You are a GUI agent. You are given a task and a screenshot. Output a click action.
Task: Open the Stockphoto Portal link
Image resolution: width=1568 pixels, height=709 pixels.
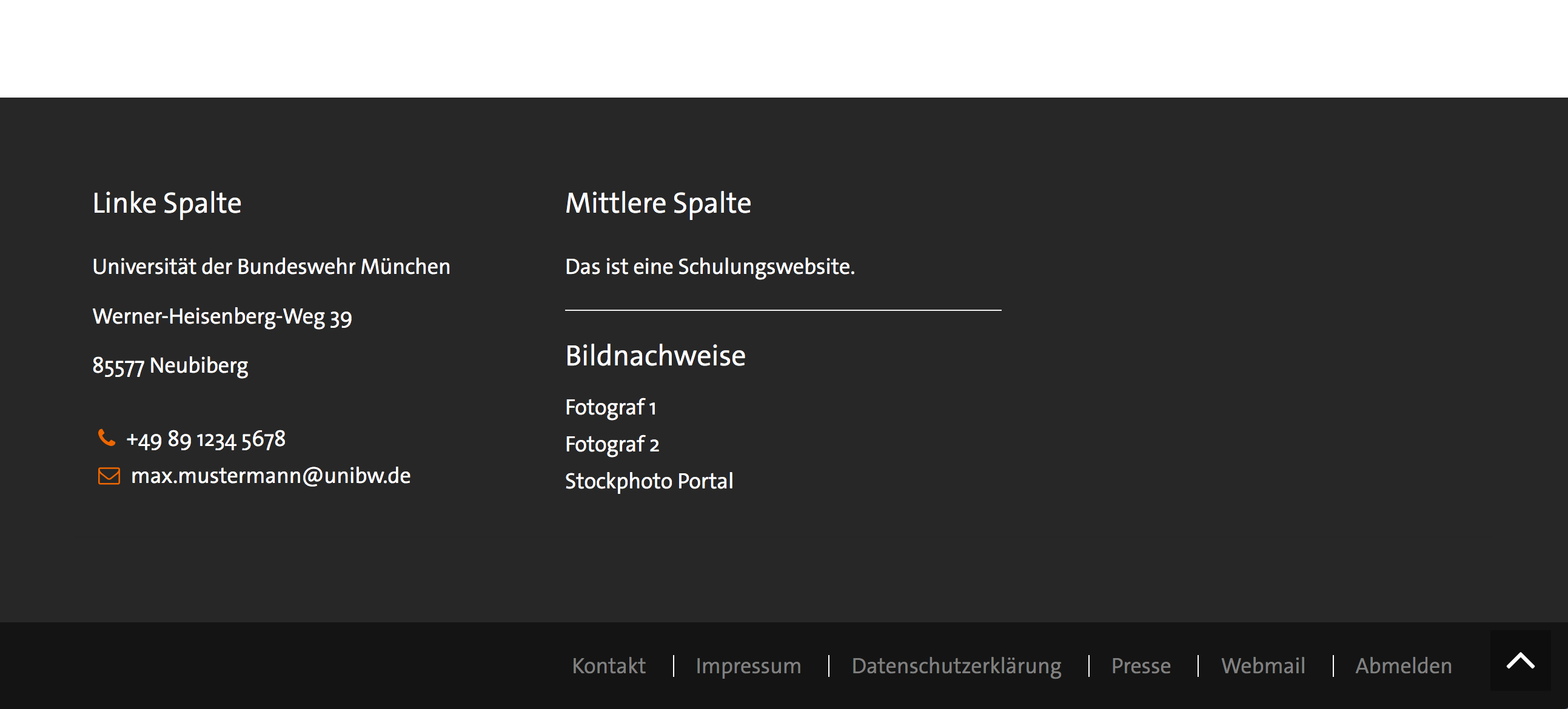(x=649, y=481)
